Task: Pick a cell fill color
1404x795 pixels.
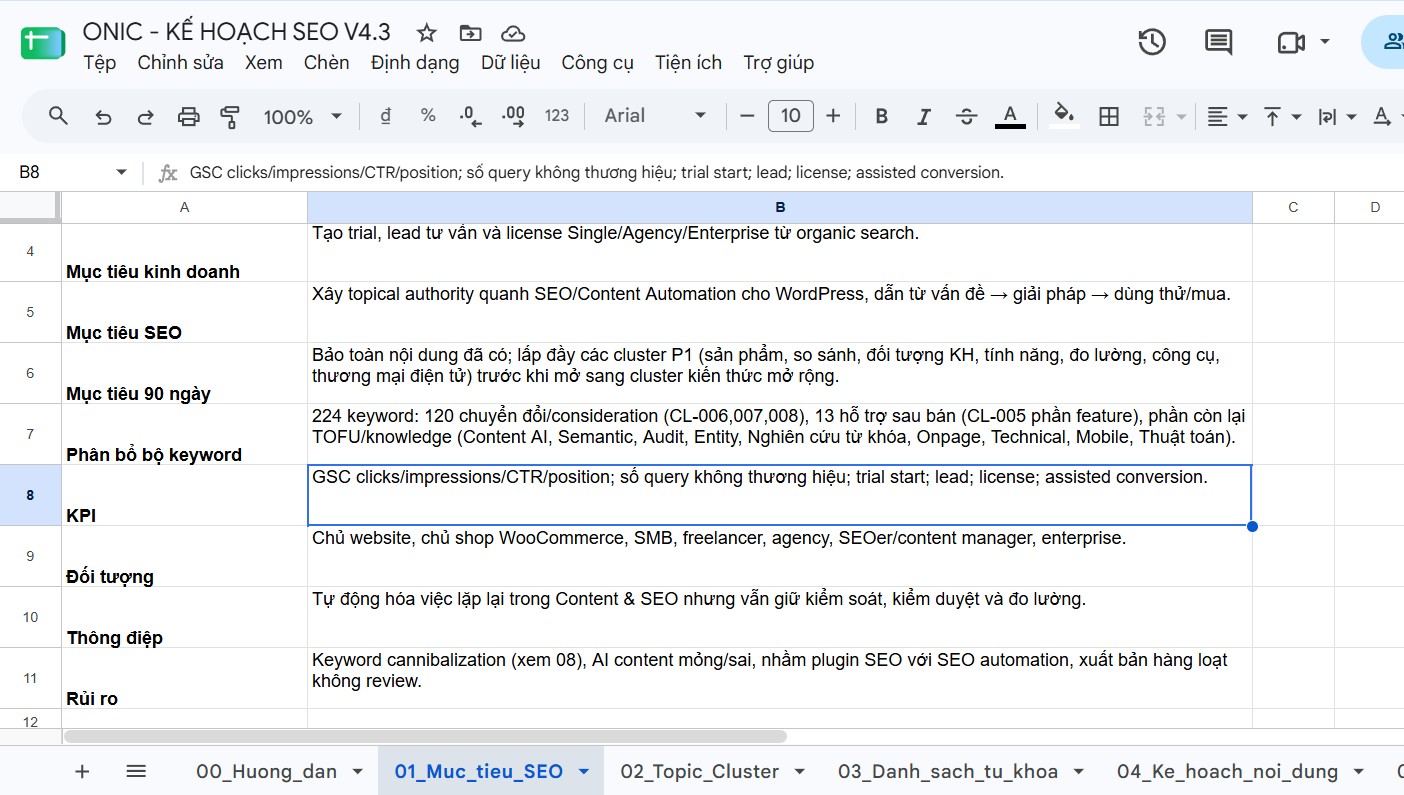Action: tap(1065, 116)
